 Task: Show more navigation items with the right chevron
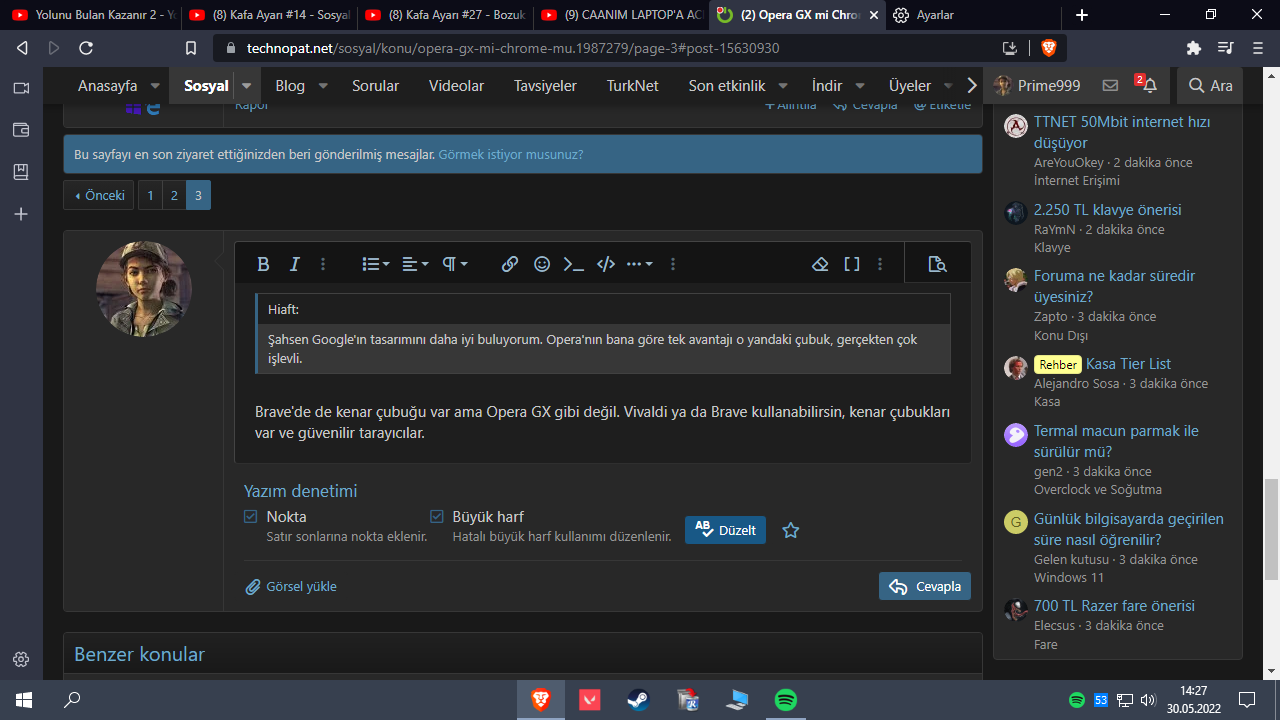[x=971, y=86]
